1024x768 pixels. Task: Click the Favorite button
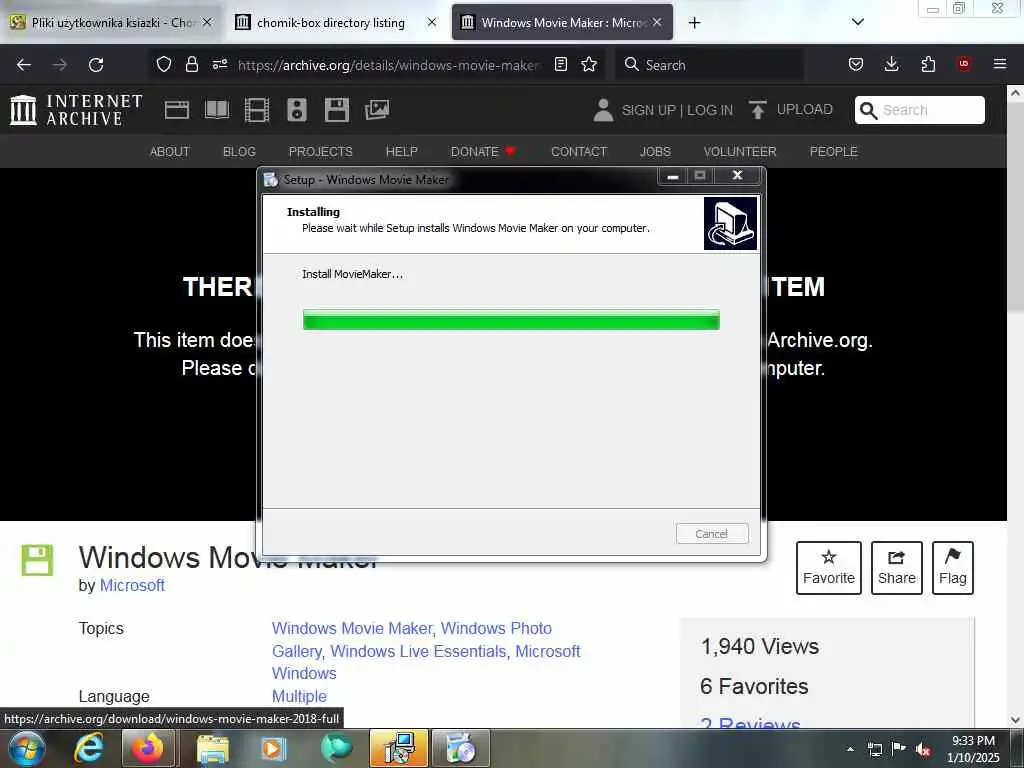[829, 568]
